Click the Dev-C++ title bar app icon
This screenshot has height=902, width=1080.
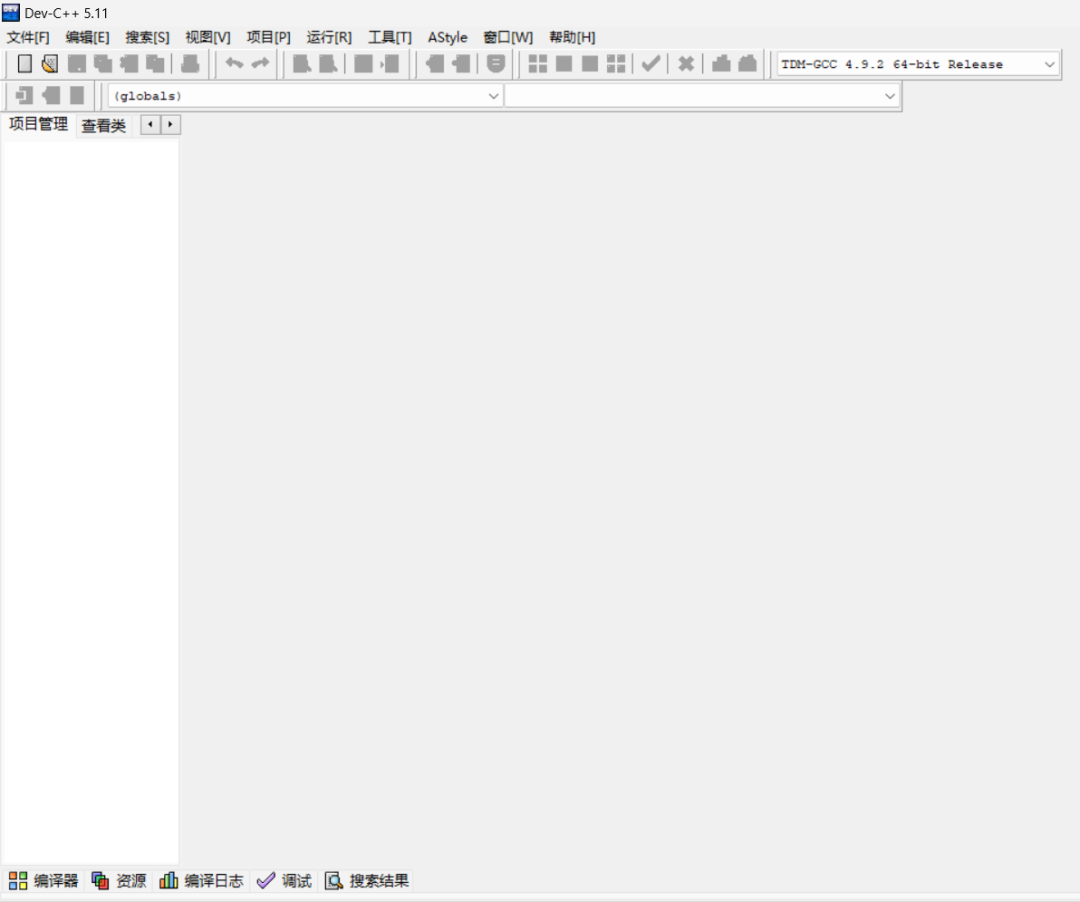click(x=11, y=12)
